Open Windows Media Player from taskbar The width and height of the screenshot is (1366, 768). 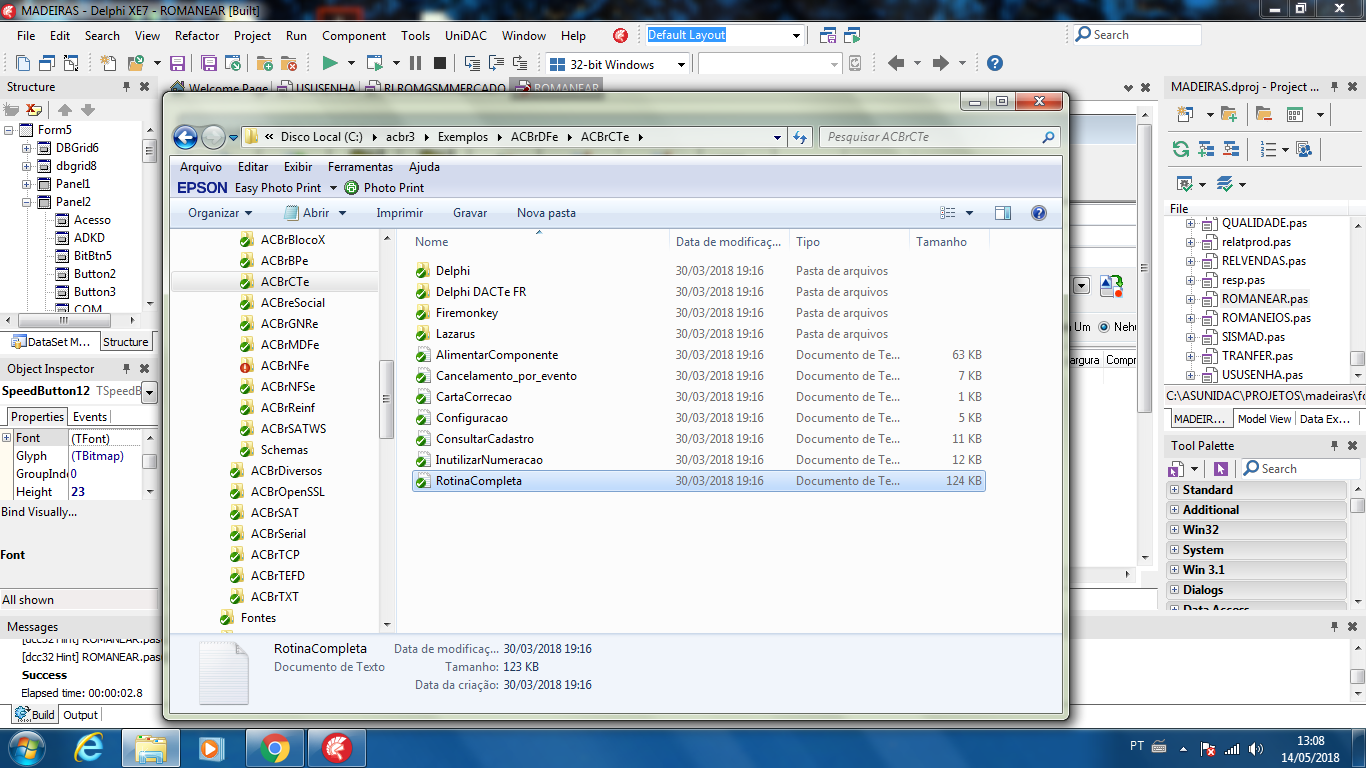(210, 748)
